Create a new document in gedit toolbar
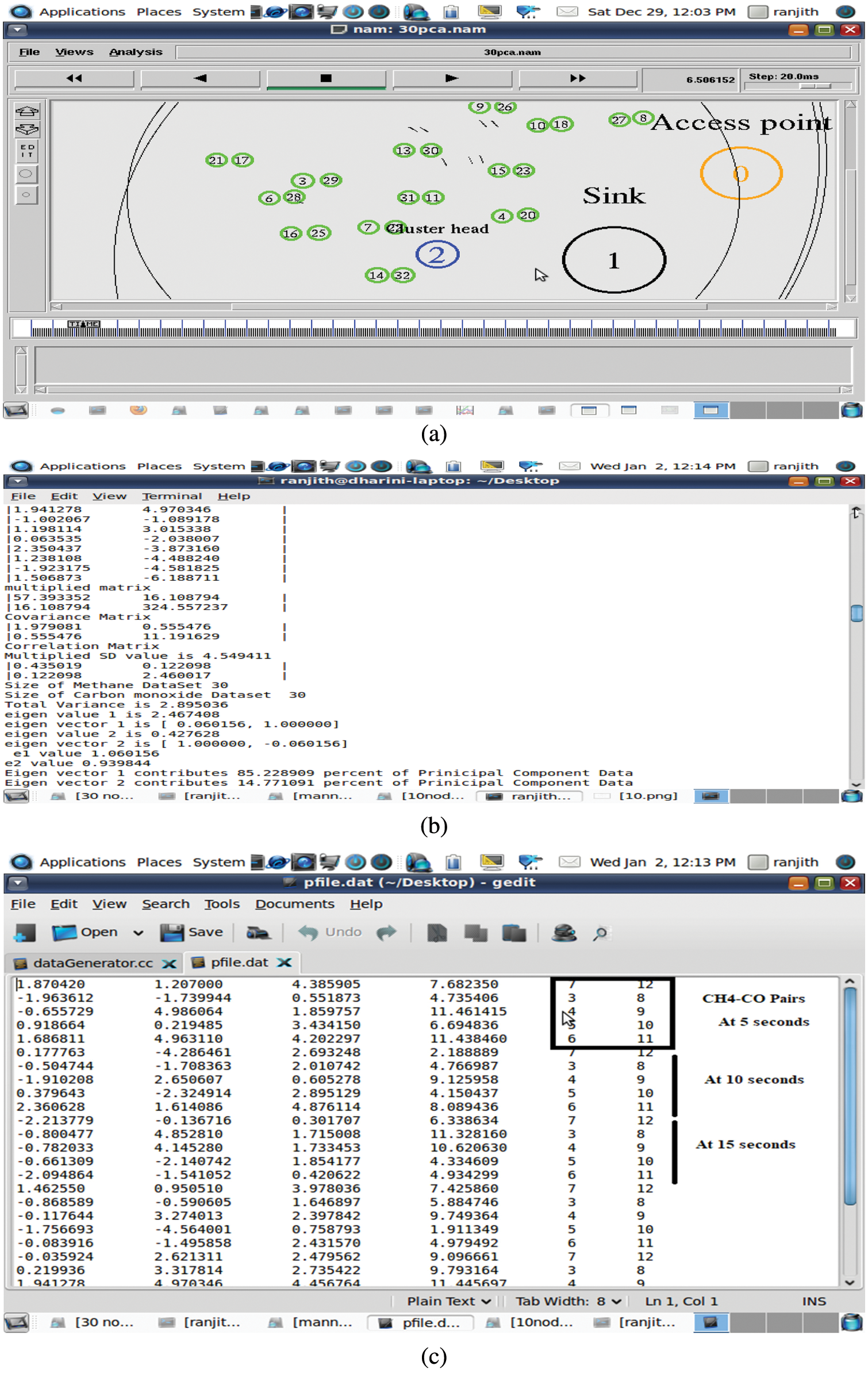The height and width of the screenshot is (1373, 868). [x=24, y=933]
